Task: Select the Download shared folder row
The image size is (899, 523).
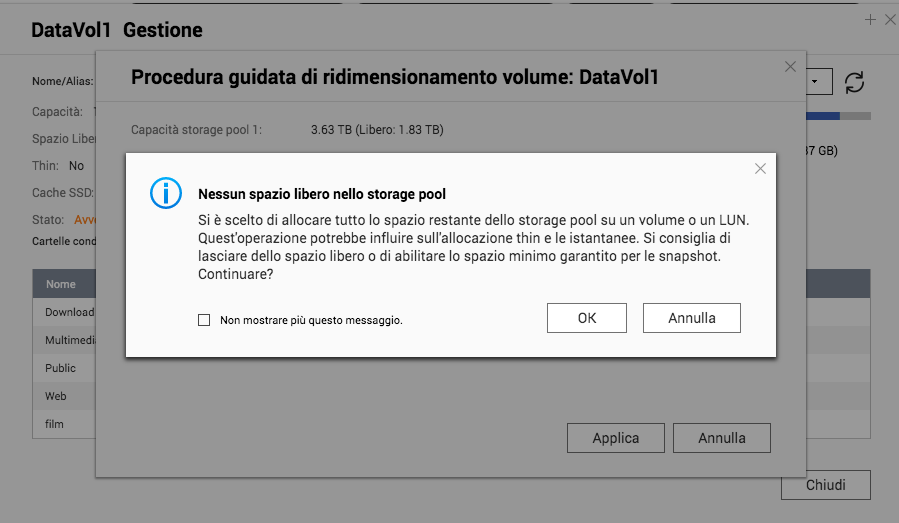Action: pos(69,312)
